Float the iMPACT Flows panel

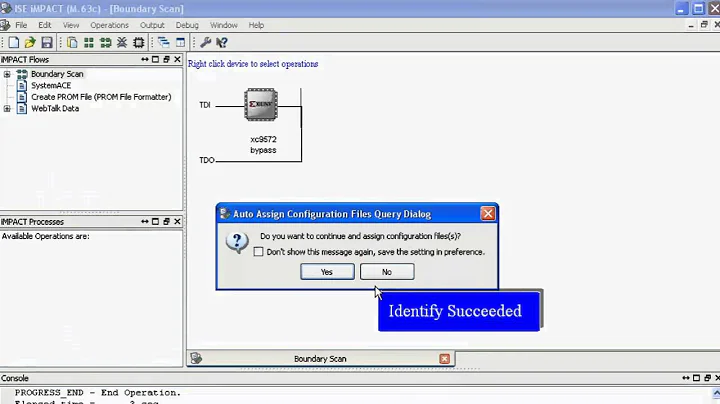point(166,59)
